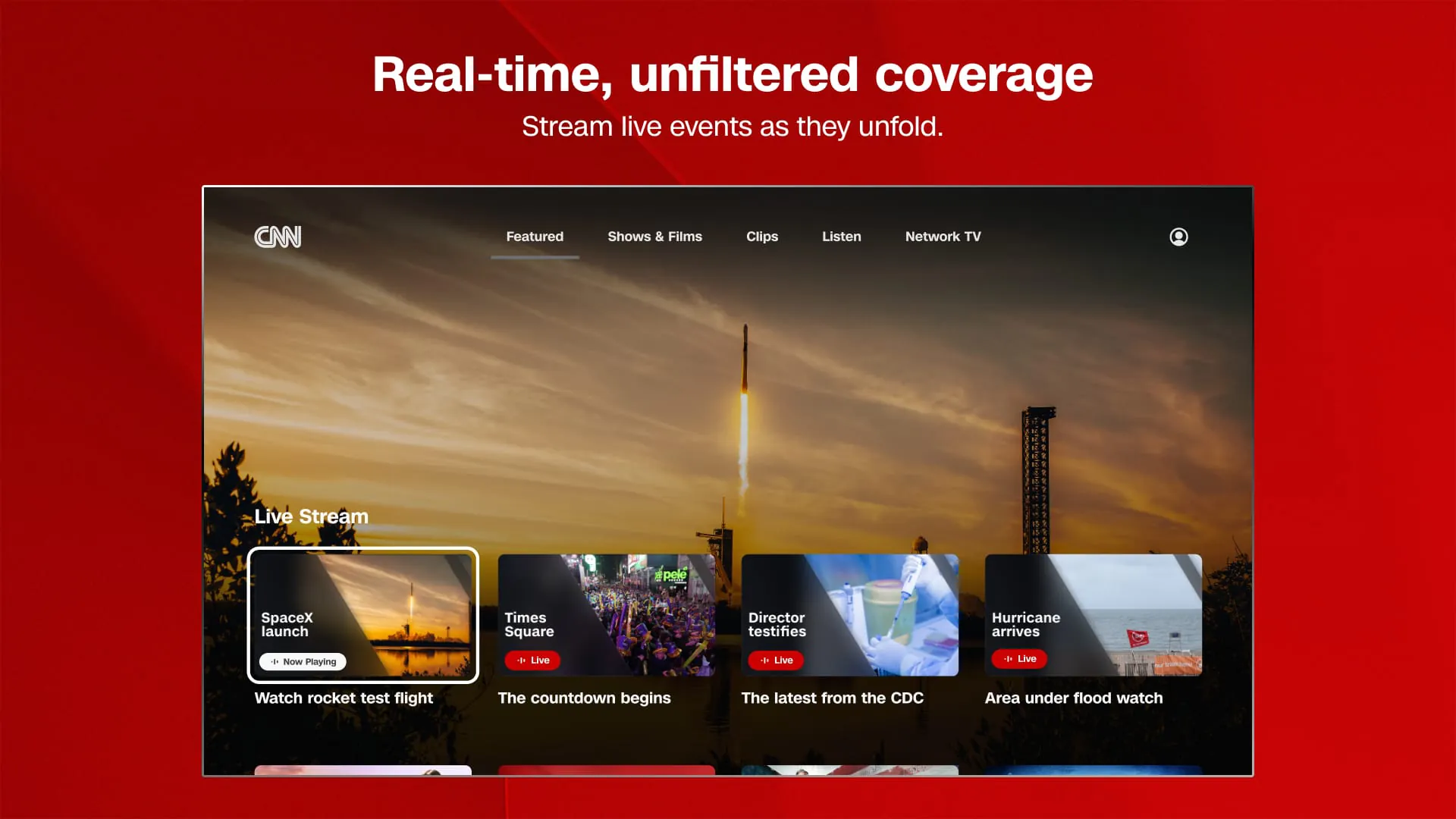Go to the Listen tab

click(x=841, y=237)
